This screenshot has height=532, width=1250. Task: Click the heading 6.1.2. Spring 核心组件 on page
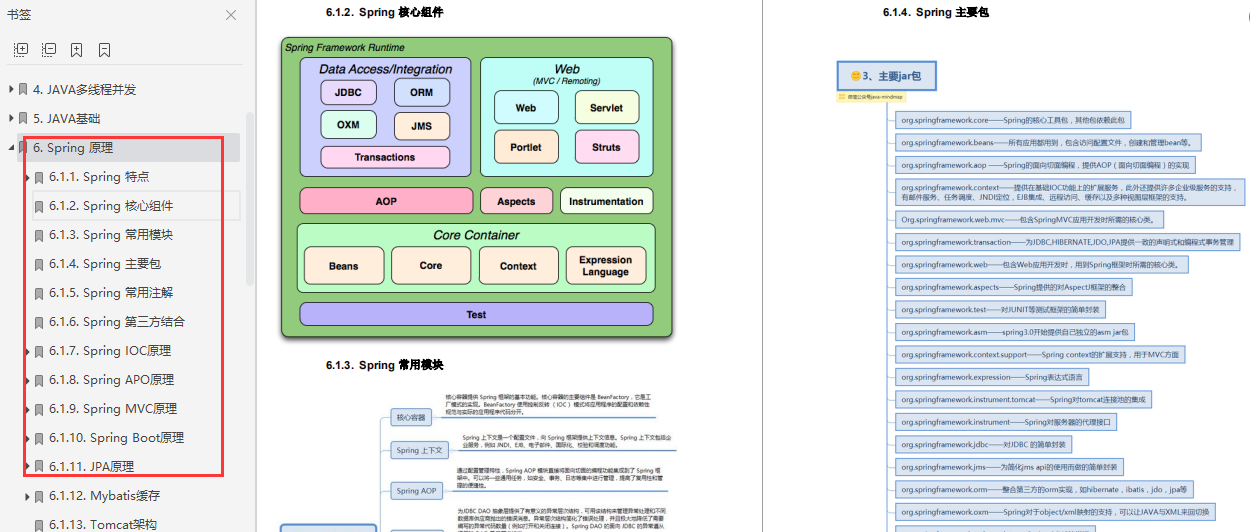[384, 13]
